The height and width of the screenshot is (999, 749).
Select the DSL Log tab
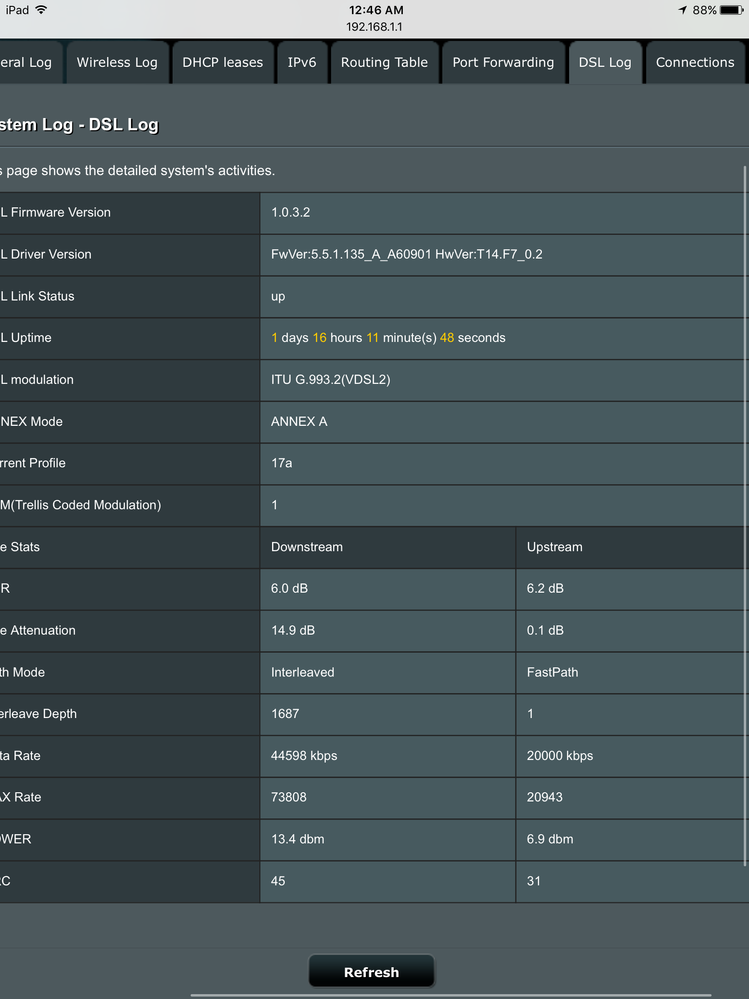coord(605,62)
